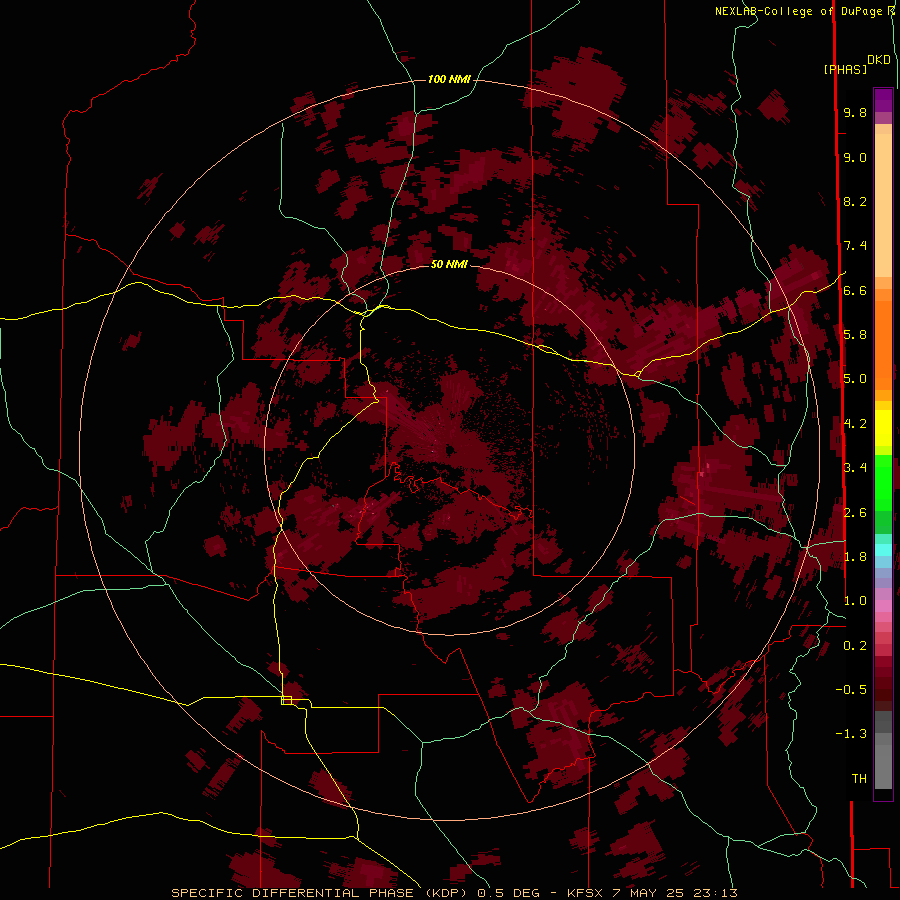Select the peach swatch on color bar
This screenshot has width=900, height=900.
[x=883, y=205]
